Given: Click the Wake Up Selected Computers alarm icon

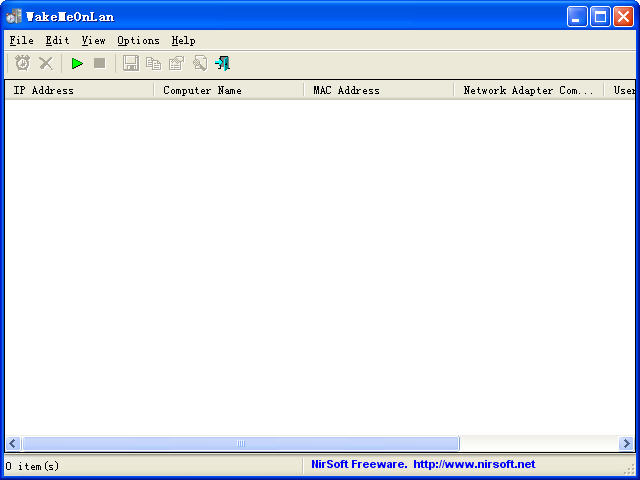Looking at the screenshot, I should (22, 63).
